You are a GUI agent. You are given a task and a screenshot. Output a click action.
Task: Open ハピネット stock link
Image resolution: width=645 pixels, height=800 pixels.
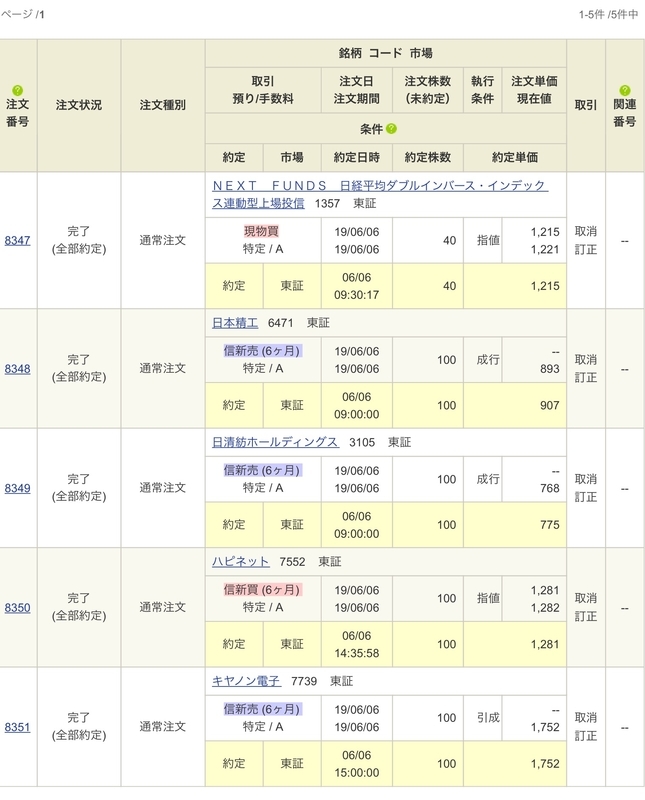point(240,562)
